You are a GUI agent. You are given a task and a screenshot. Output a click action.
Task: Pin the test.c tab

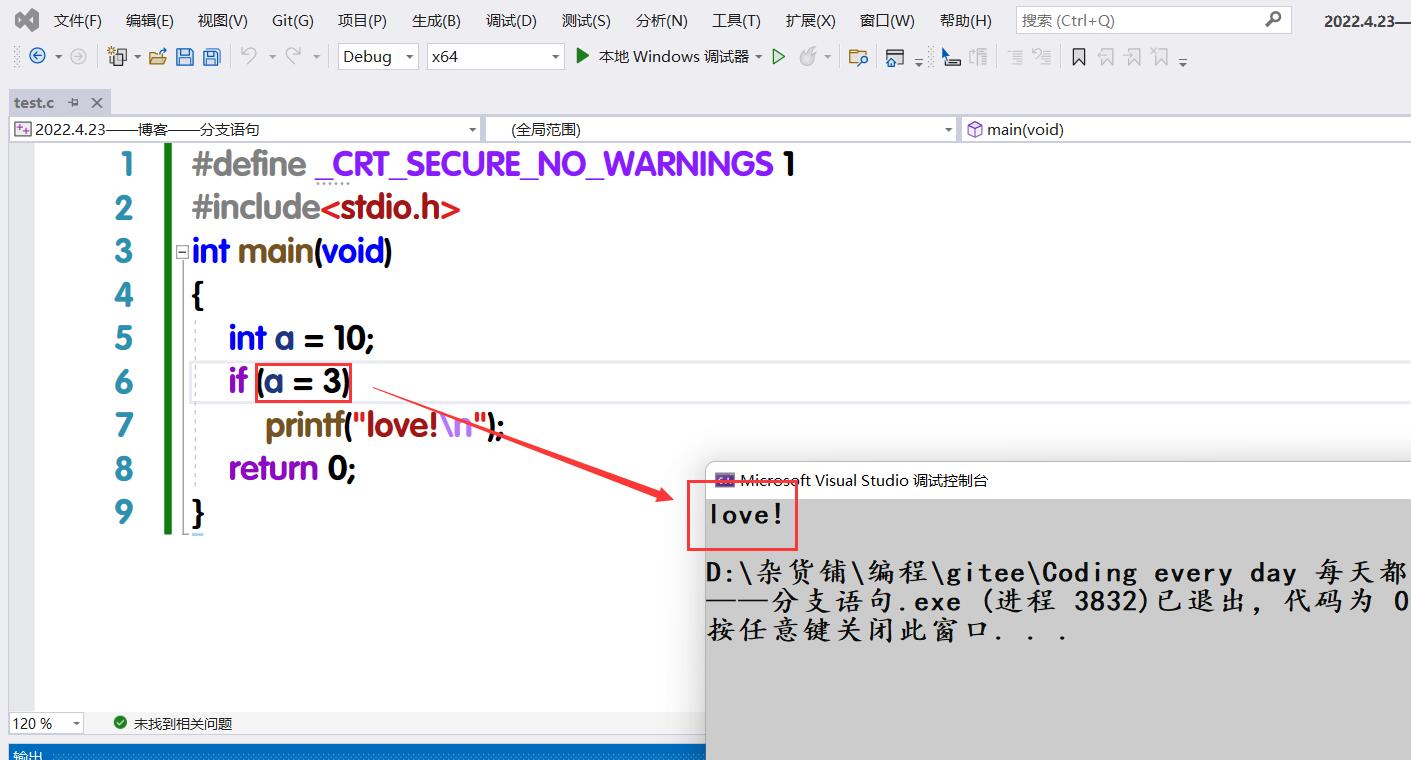coord(73,102)
